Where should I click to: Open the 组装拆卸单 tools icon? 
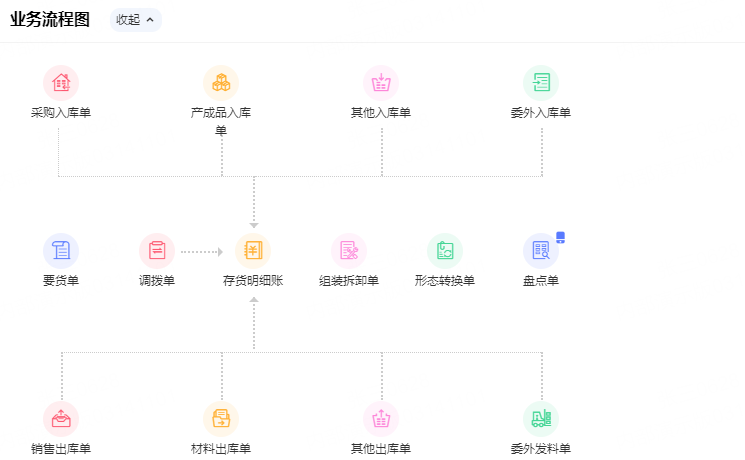coord(349,251)
